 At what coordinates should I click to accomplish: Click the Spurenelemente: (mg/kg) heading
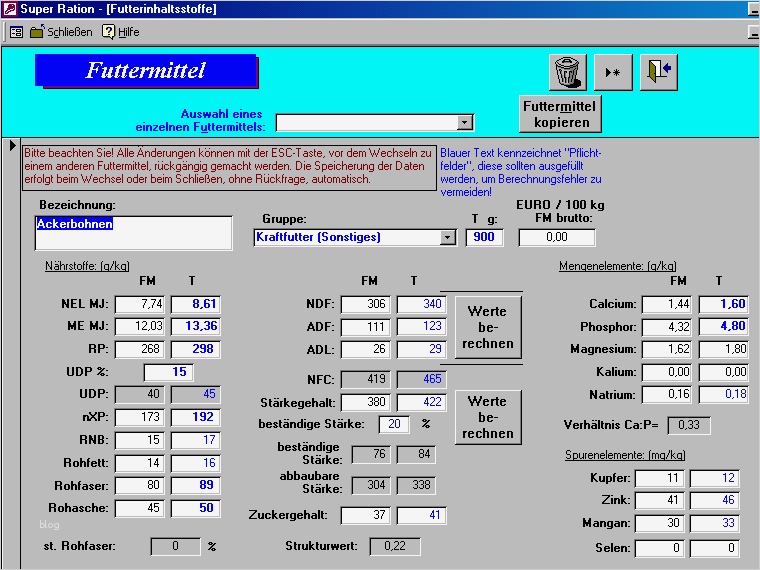coord(625,455)
